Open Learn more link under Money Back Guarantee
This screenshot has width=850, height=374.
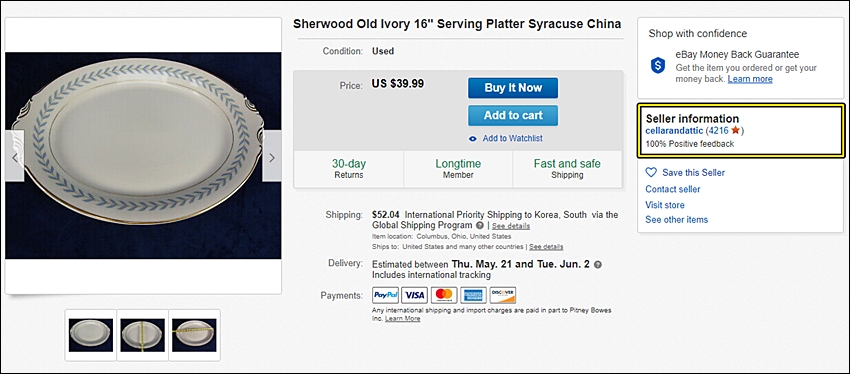click(750, 79)
